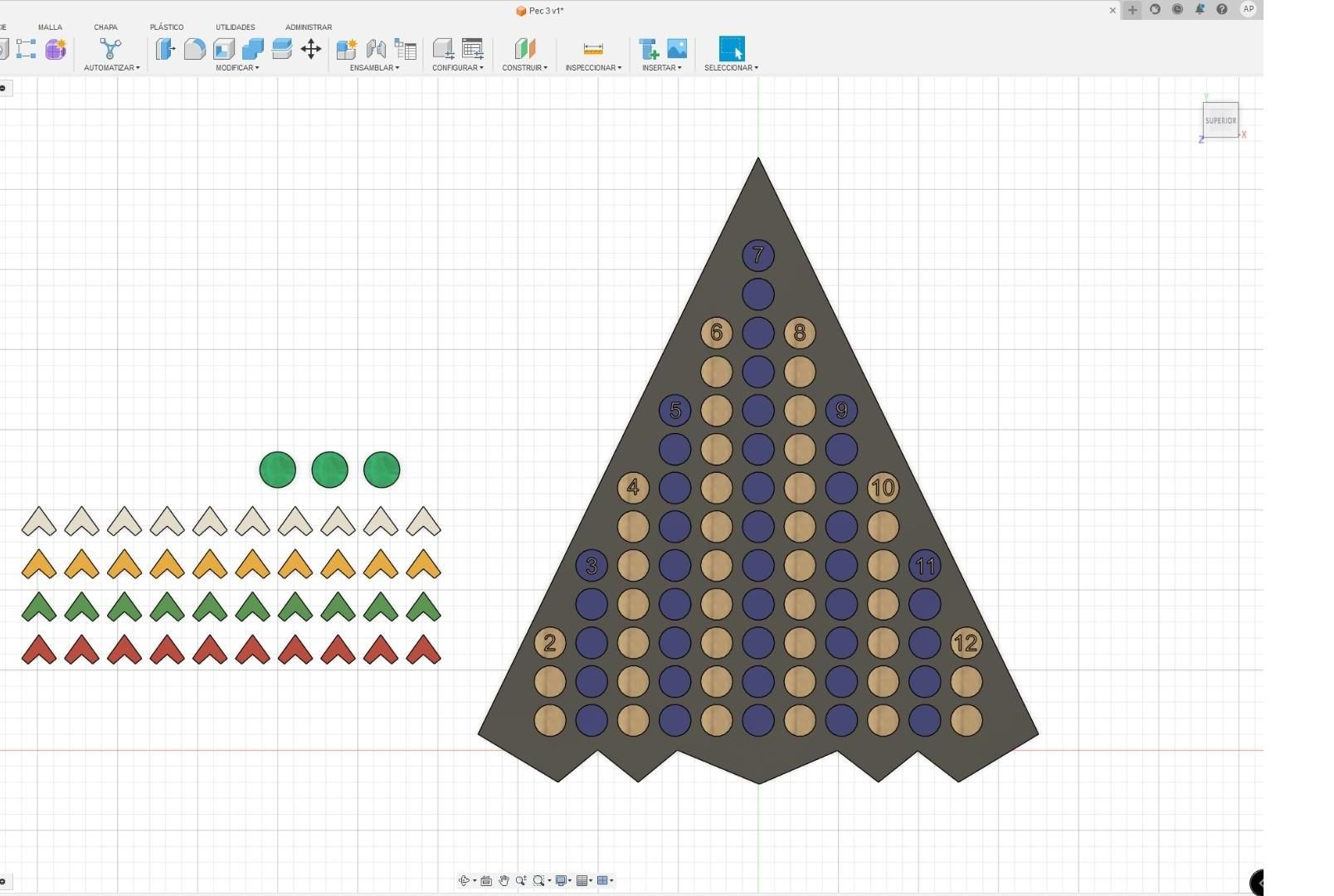Click the Insert image canvas icon
The height and width of the screenshot is (896, 1334).
click(677, 49)
